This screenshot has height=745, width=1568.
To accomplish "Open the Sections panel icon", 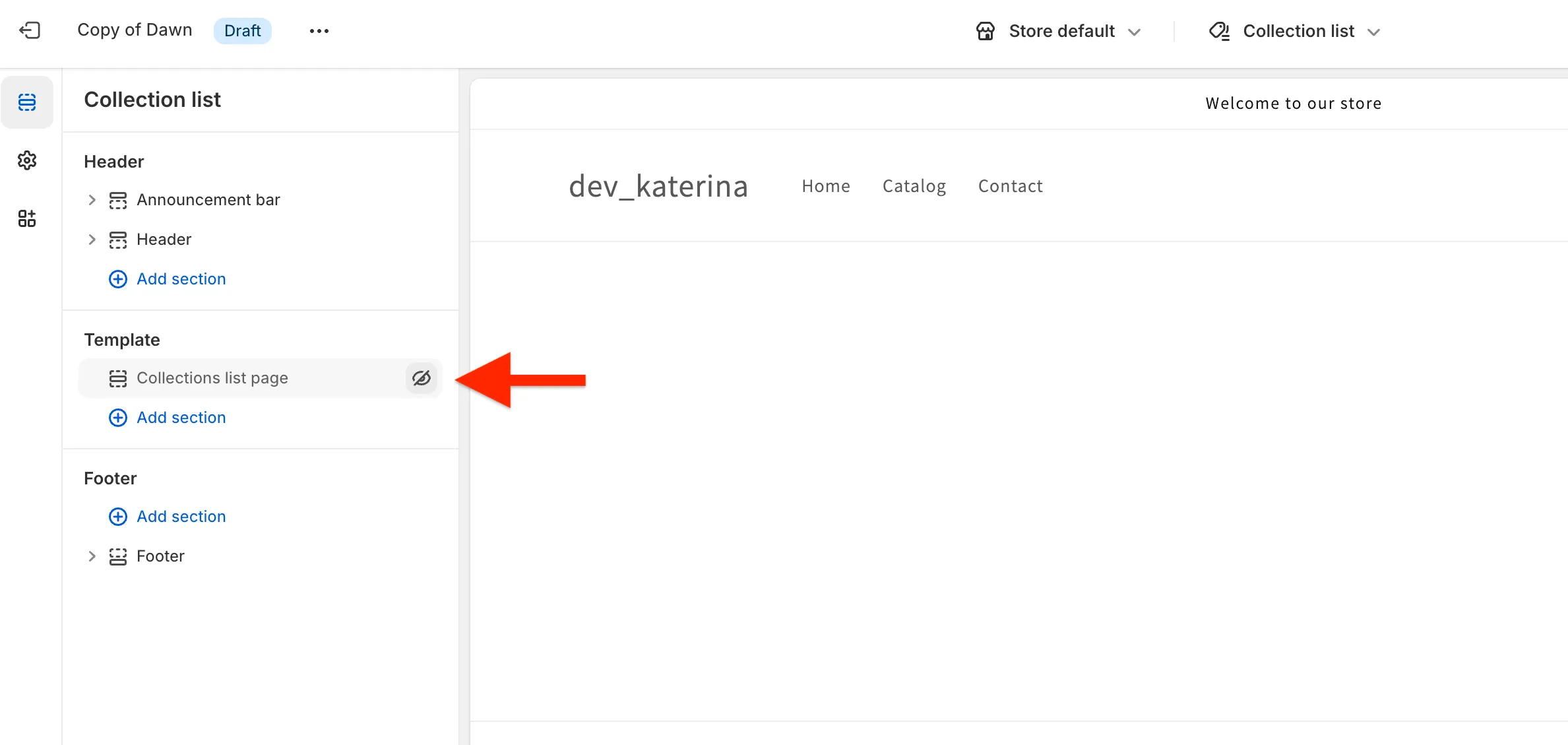I will 27,102.
